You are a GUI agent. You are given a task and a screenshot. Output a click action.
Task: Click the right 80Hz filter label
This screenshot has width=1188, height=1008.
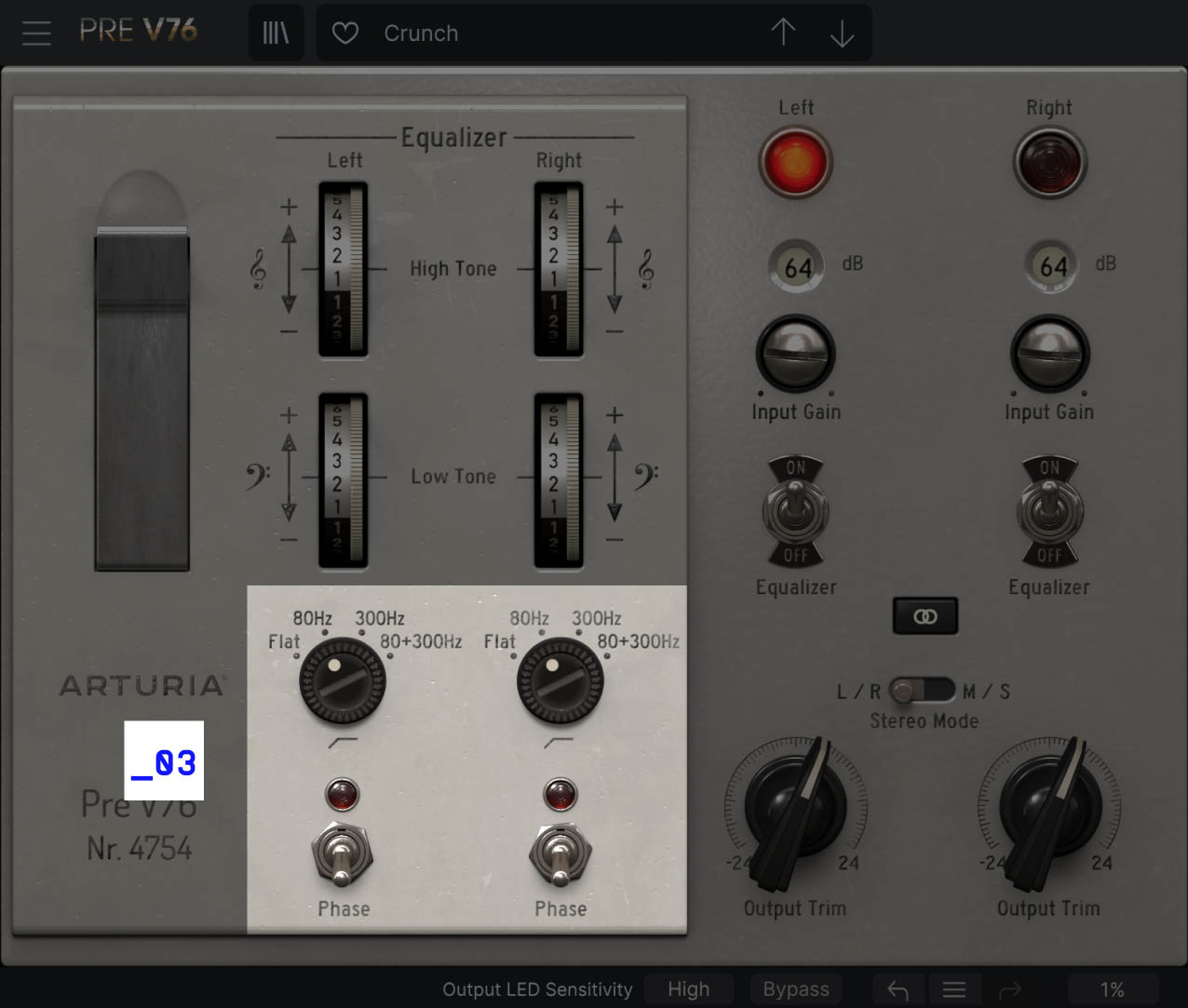point(529,618)
